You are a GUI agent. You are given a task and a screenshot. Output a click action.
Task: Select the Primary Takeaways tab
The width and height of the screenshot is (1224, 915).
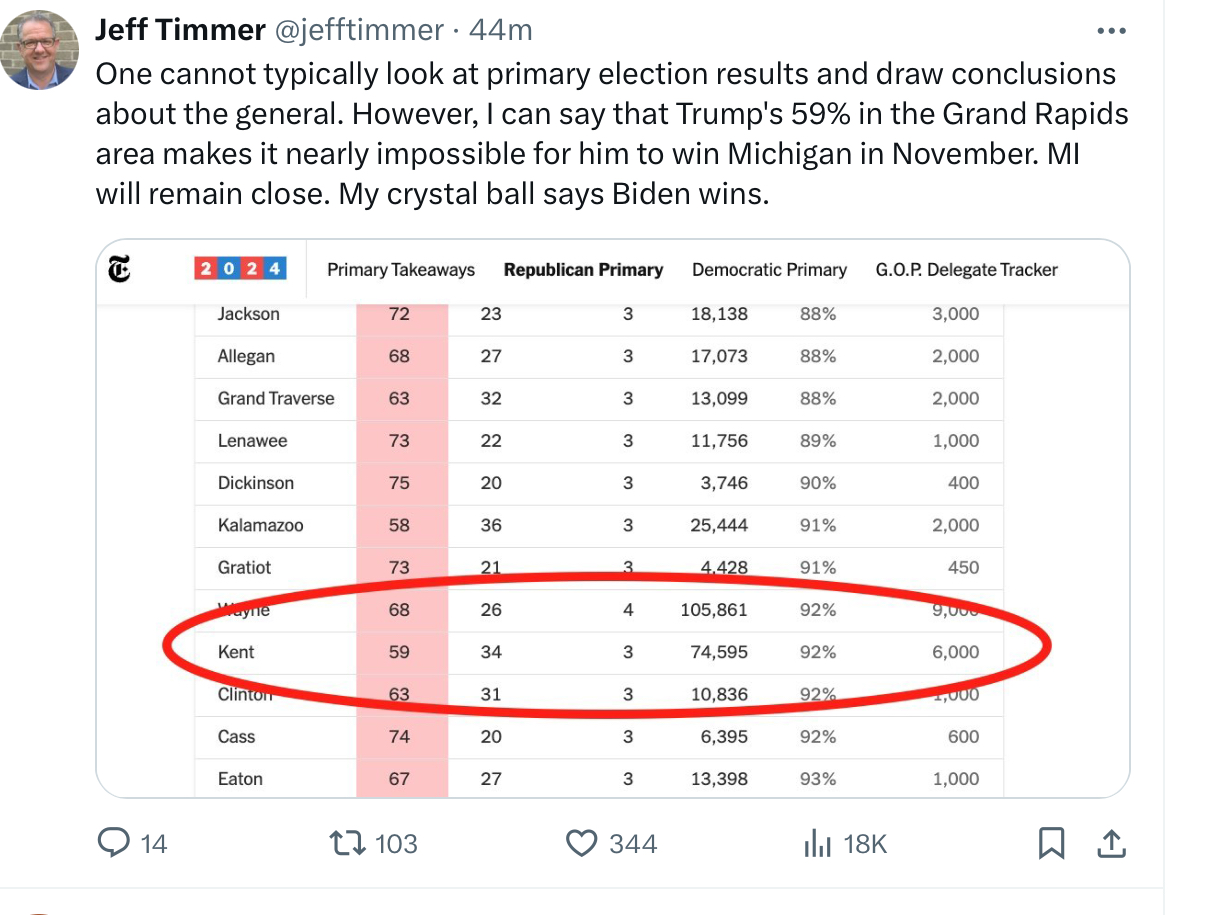[x=401, y=270]
